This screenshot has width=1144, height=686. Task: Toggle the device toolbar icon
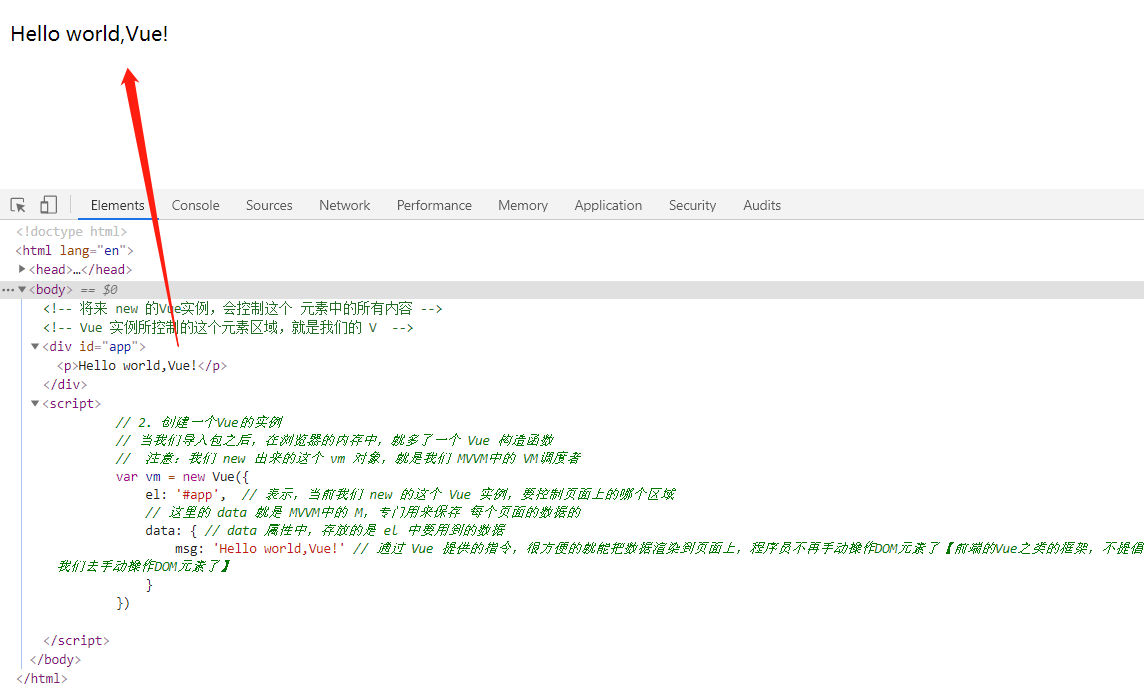[48, 205]
